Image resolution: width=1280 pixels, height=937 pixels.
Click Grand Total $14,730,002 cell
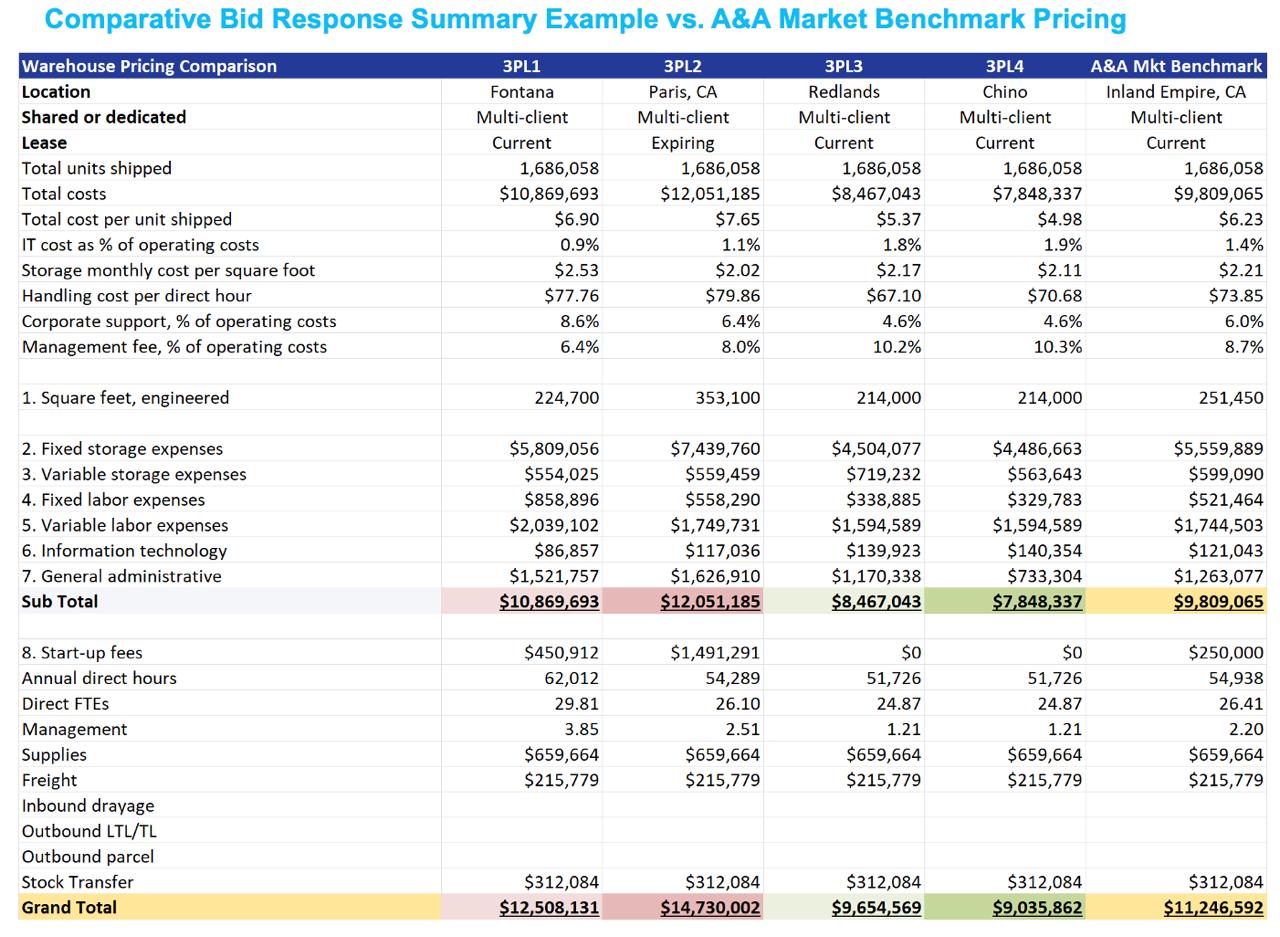(682, 907)
